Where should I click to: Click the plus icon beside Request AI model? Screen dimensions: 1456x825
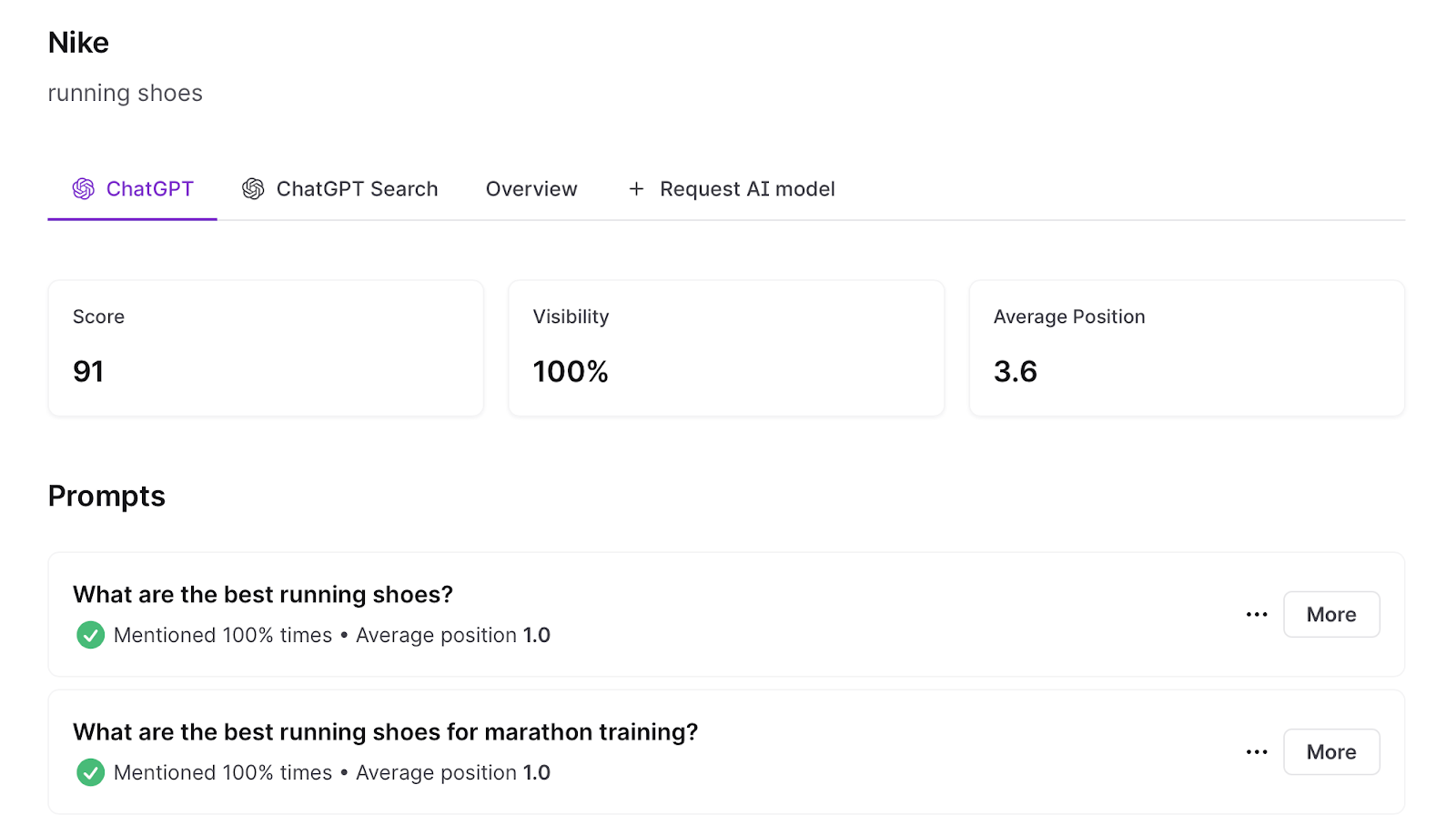click(x=635, y=188)
